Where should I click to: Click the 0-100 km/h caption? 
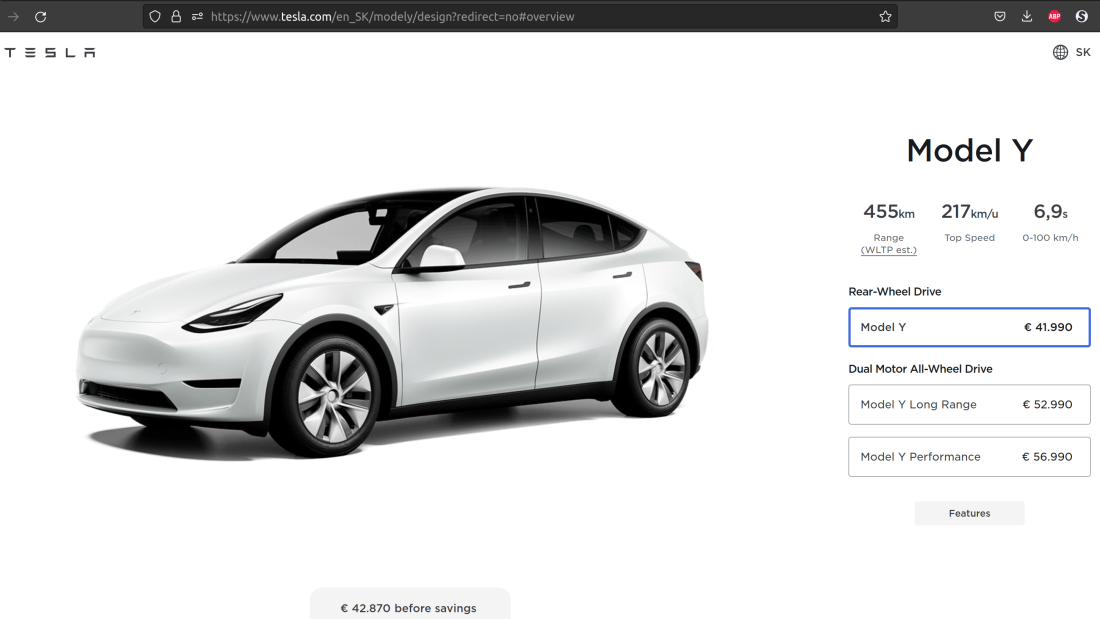coord(1050,238)
